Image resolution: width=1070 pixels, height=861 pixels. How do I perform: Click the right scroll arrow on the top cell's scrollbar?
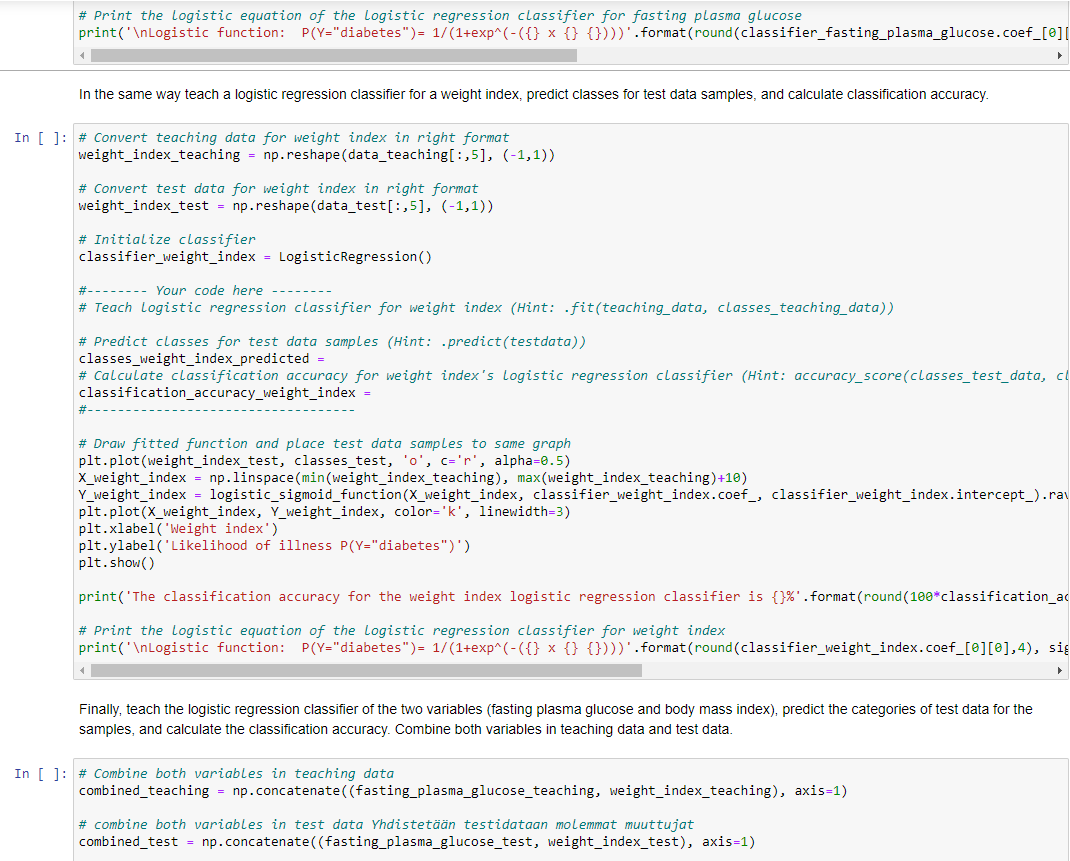coord(1060,55)
